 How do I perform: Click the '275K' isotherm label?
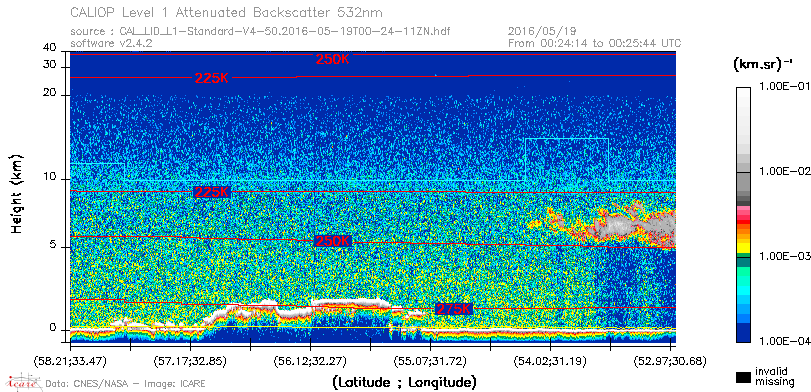(454, 309)
